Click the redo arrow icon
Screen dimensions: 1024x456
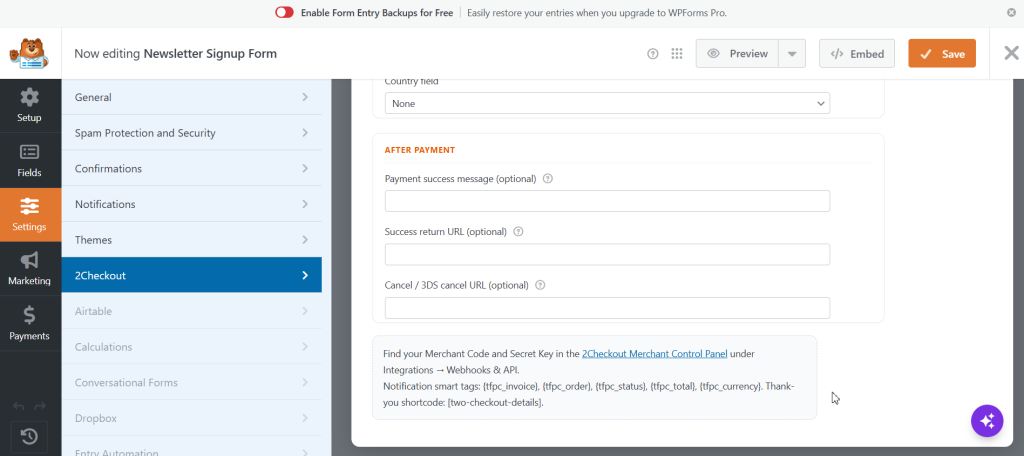(x=40, y=406)
